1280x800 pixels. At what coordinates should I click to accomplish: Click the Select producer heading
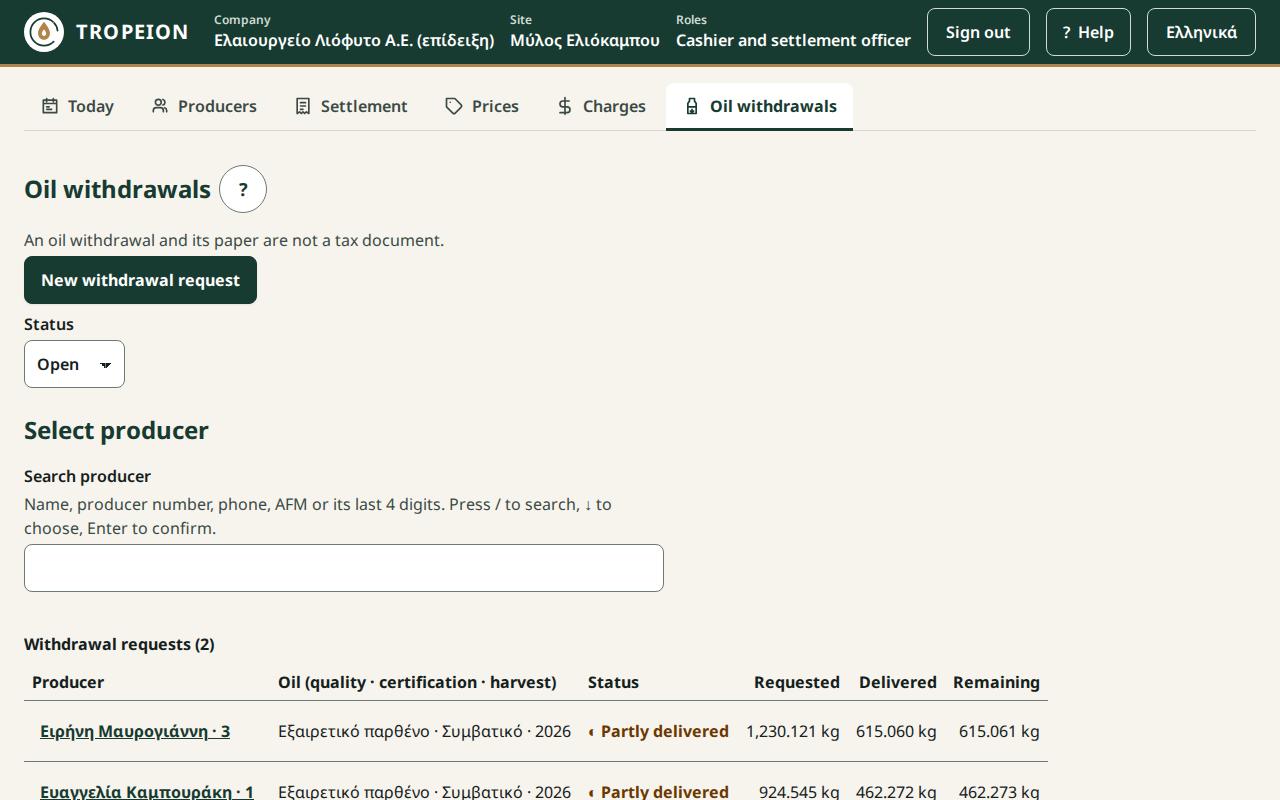(x=116, y=430)
